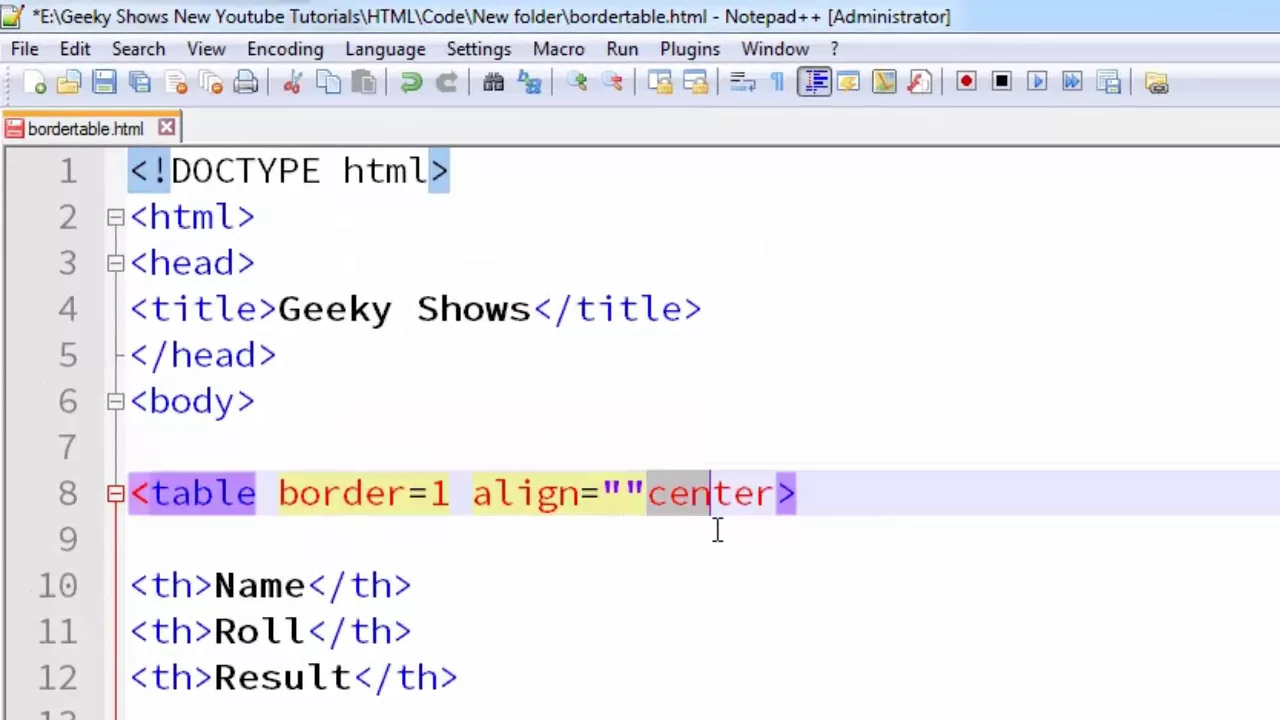Print the document using the printer icon
Image resolution: width=1280 pixels, height=720 pixels.
(246, 83)
